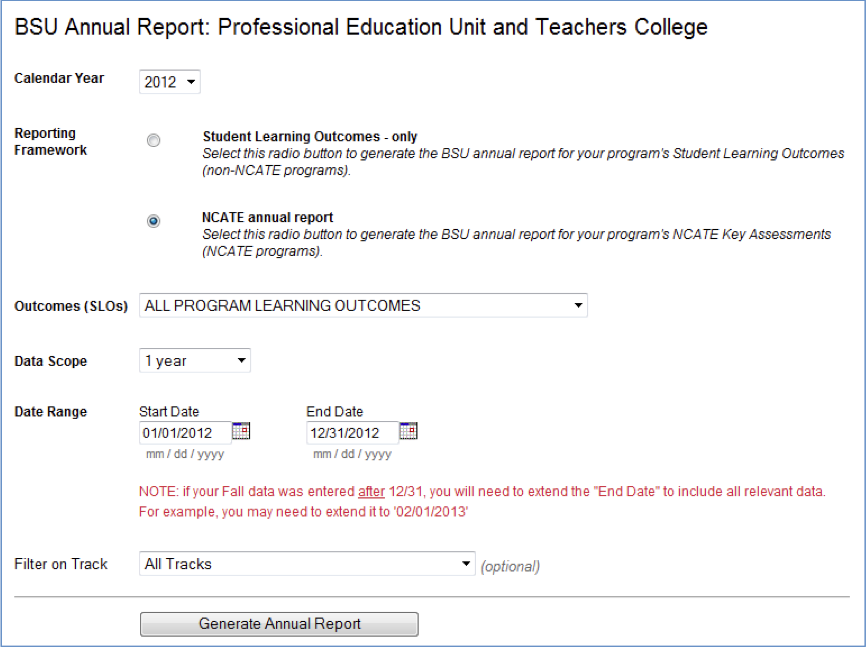The image size is (866, 647).
Task: Click the bold 'NCATE annual report' label text
Action: coord(268,217)
